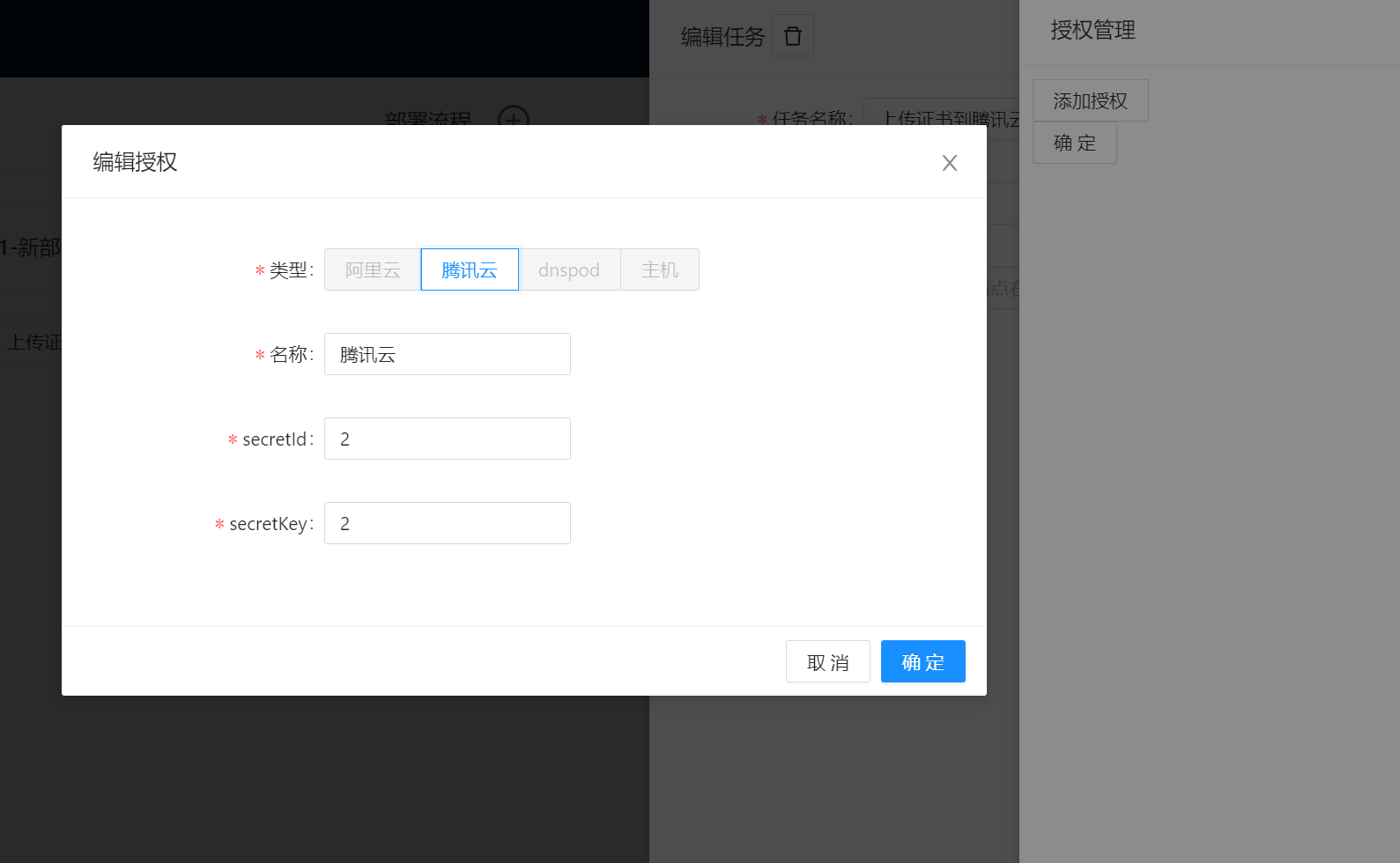Click 确定 in the 授权管理 panel
This screenshot has width=1400, height=863.
click(x=1074, y=143)
